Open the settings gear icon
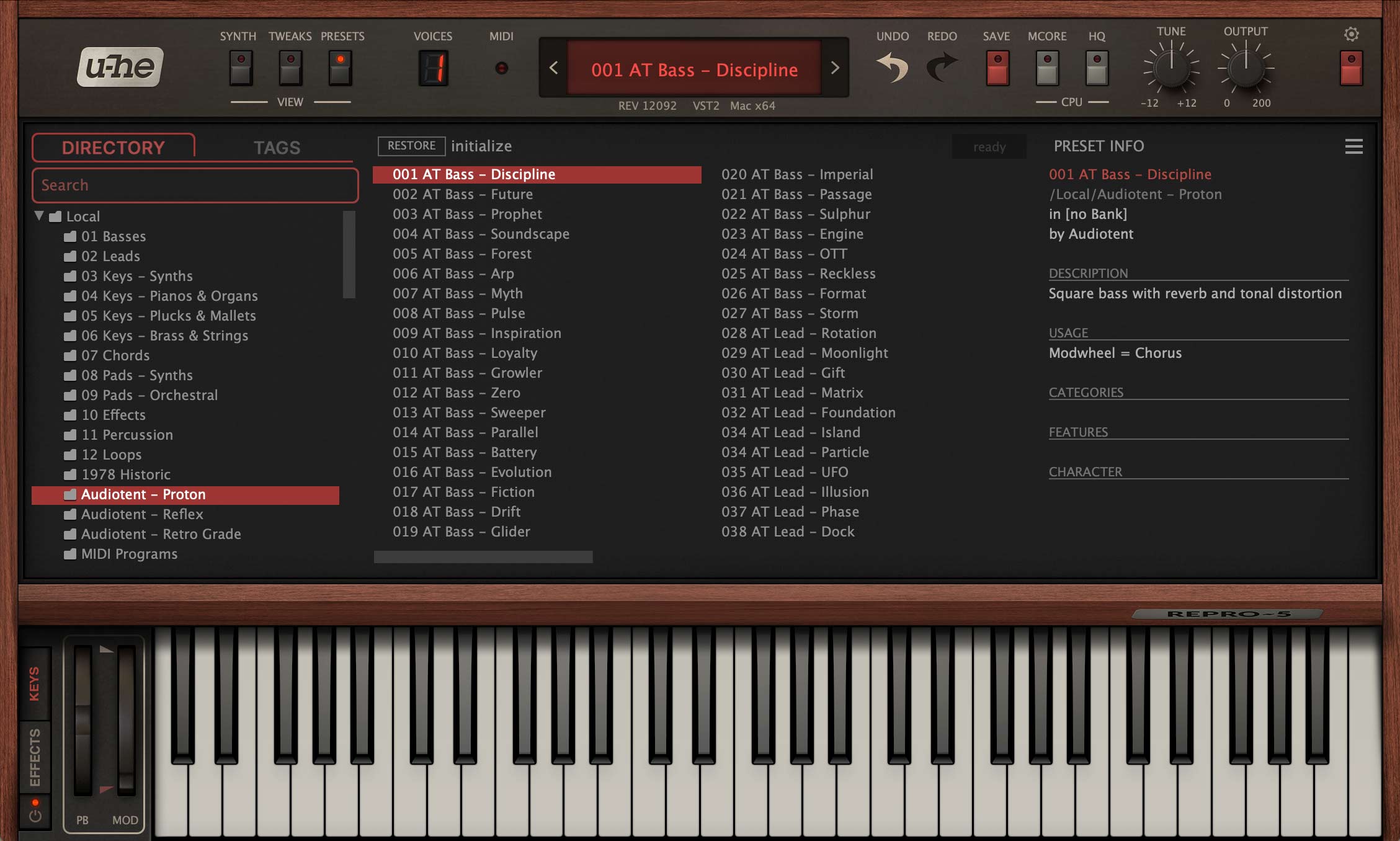Screen dimensions: 1400x841 click(x=1351, y=34)
